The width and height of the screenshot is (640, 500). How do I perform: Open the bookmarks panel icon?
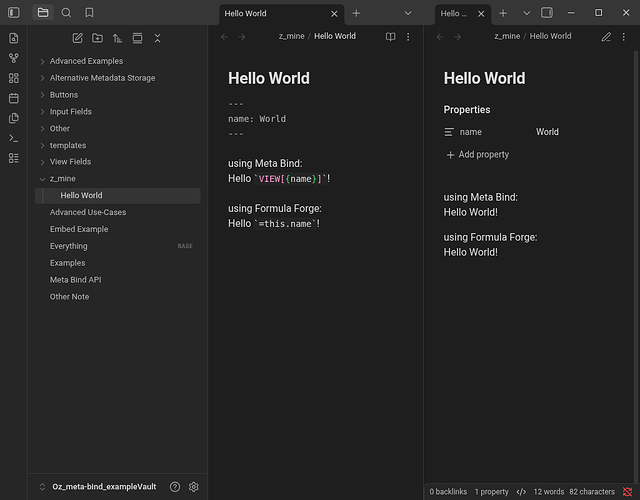pos(89,13)
